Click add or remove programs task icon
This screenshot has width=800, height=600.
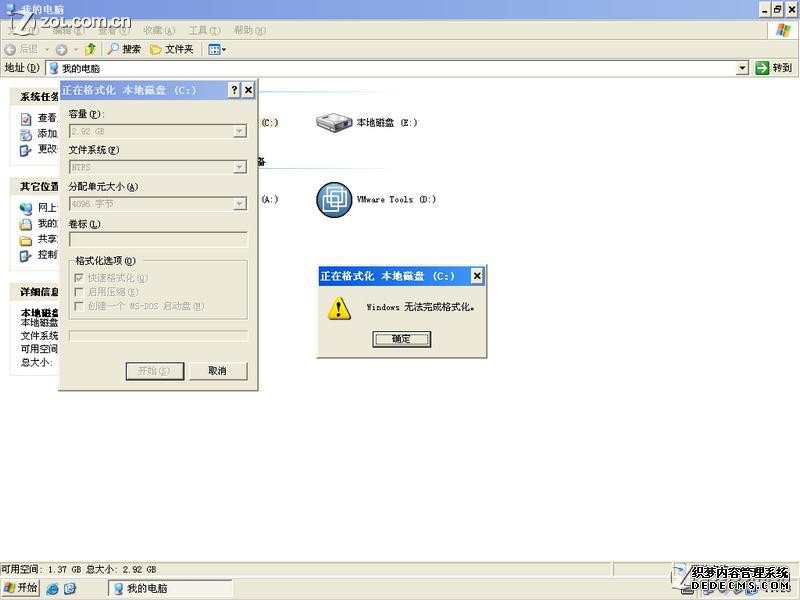(26, 135)
